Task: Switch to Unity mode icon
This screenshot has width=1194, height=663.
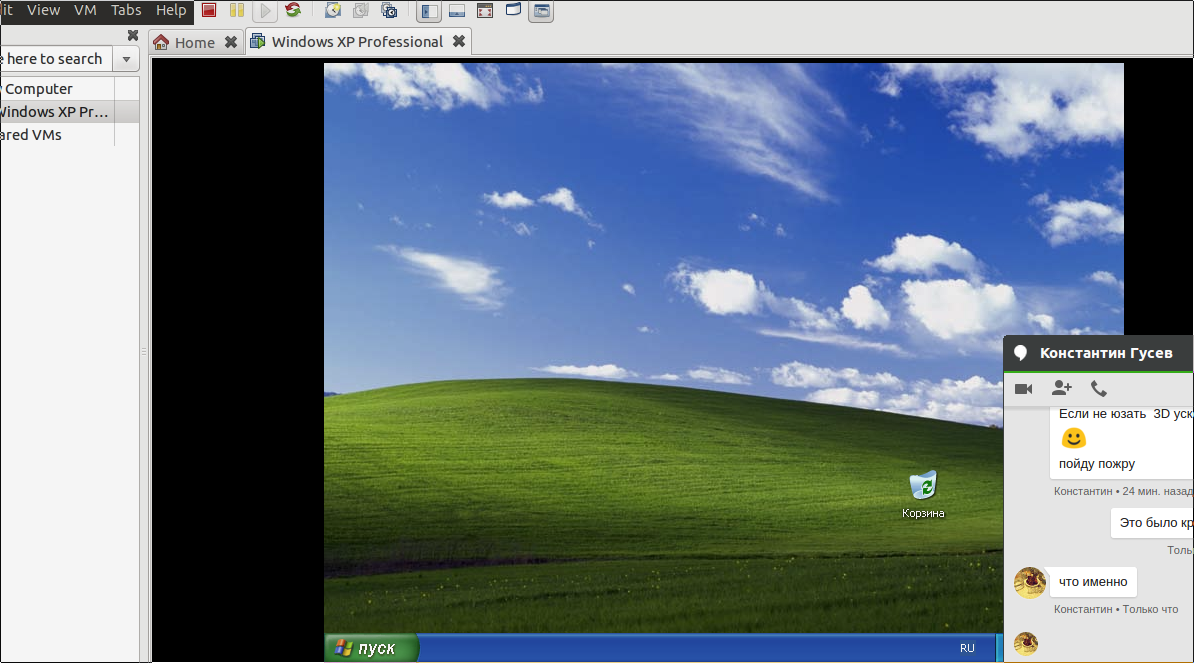Action: coord(513,10)
